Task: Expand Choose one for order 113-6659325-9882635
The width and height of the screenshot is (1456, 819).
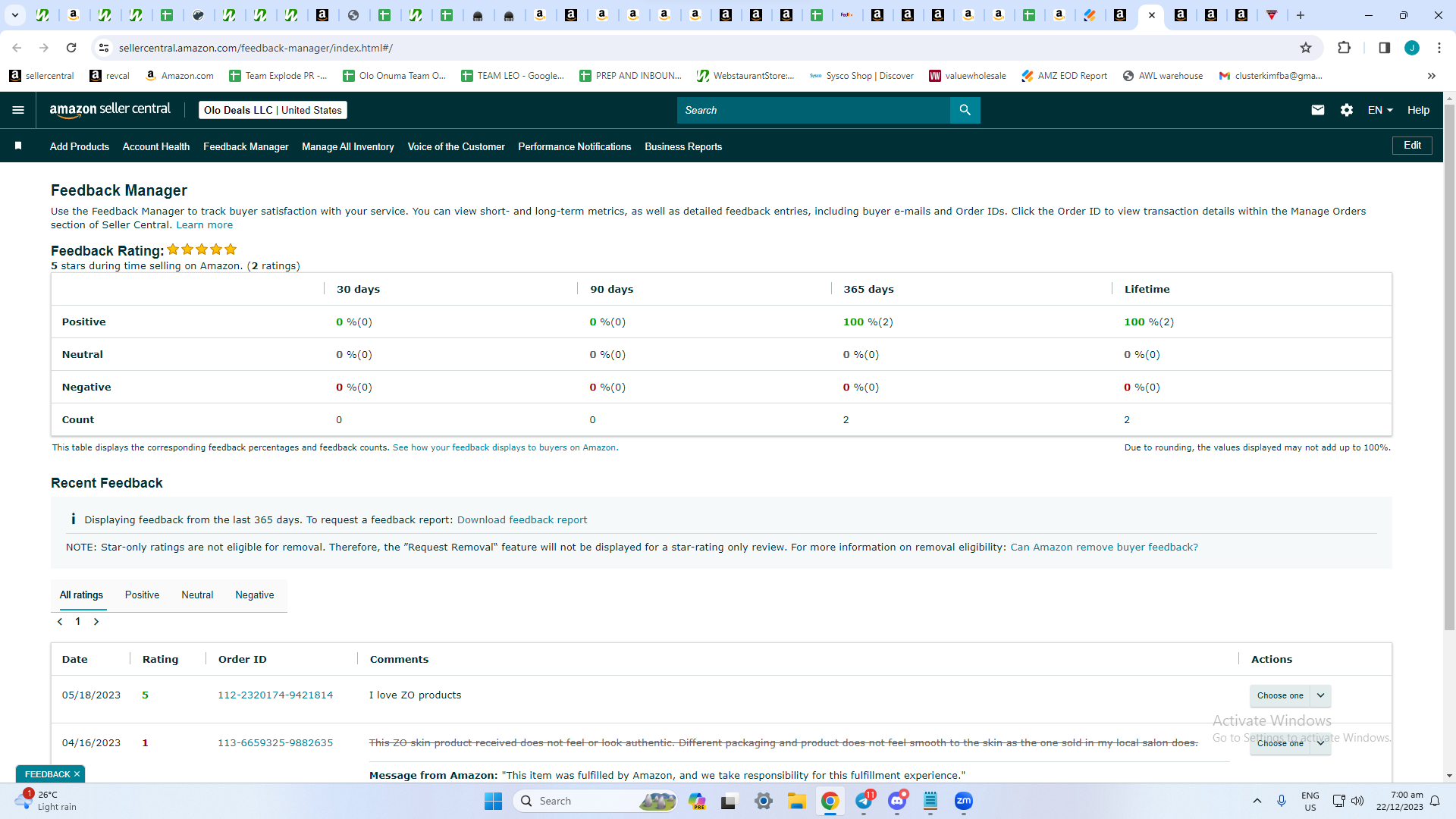Action: click(1320, 743)
